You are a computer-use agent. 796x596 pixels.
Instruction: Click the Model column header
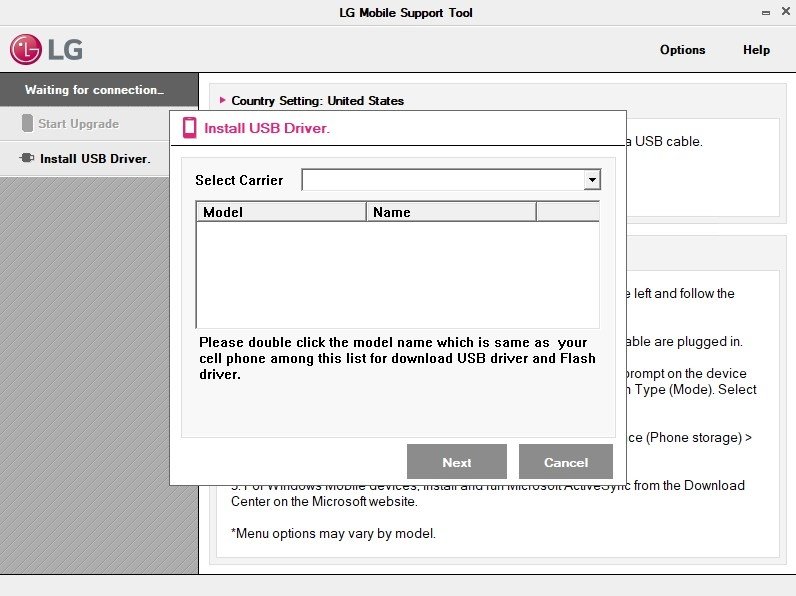(281, 212)
